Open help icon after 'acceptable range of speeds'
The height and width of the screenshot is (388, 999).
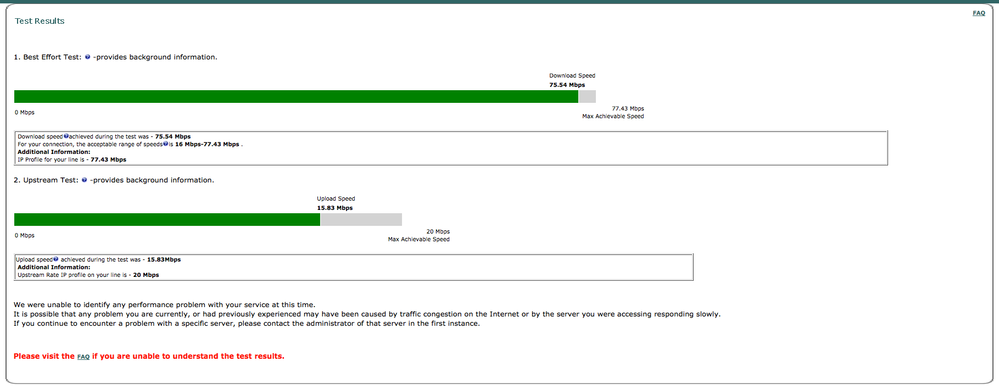[x=165, y=144]
